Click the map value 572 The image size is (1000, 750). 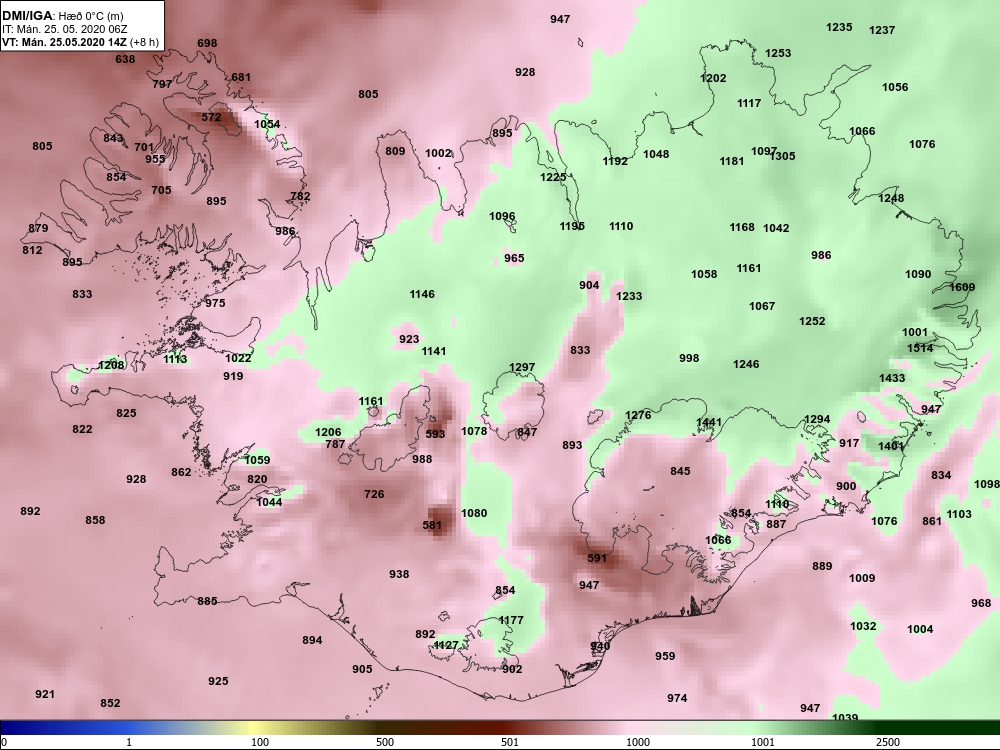pyautogui.click(x=211, y=117)
